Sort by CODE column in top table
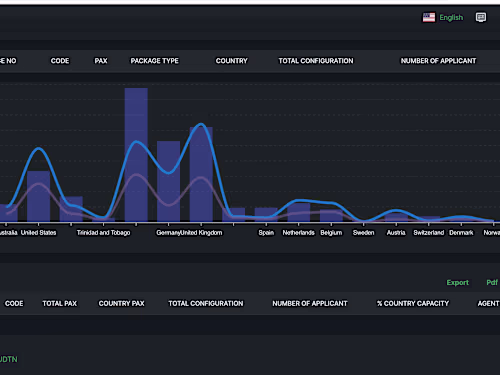The height and width of the screenshot is (375, 500). pos(60,61)
